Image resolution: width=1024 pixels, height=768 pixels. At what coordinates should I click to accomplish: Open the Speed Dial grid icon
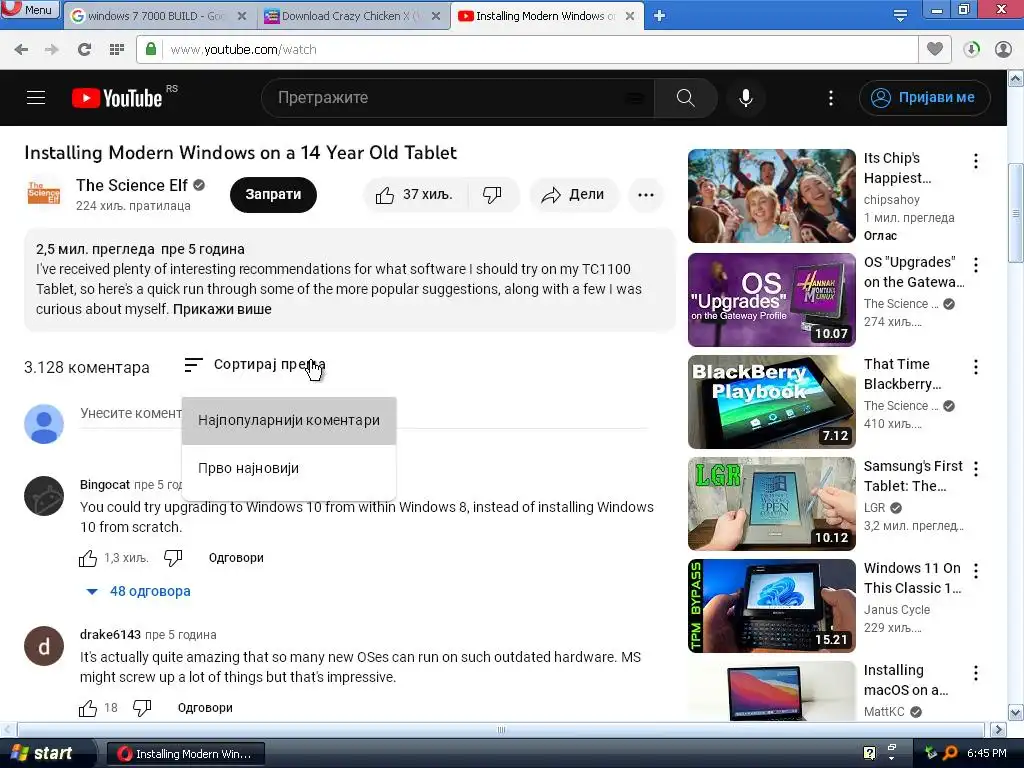tap(117, 50)
